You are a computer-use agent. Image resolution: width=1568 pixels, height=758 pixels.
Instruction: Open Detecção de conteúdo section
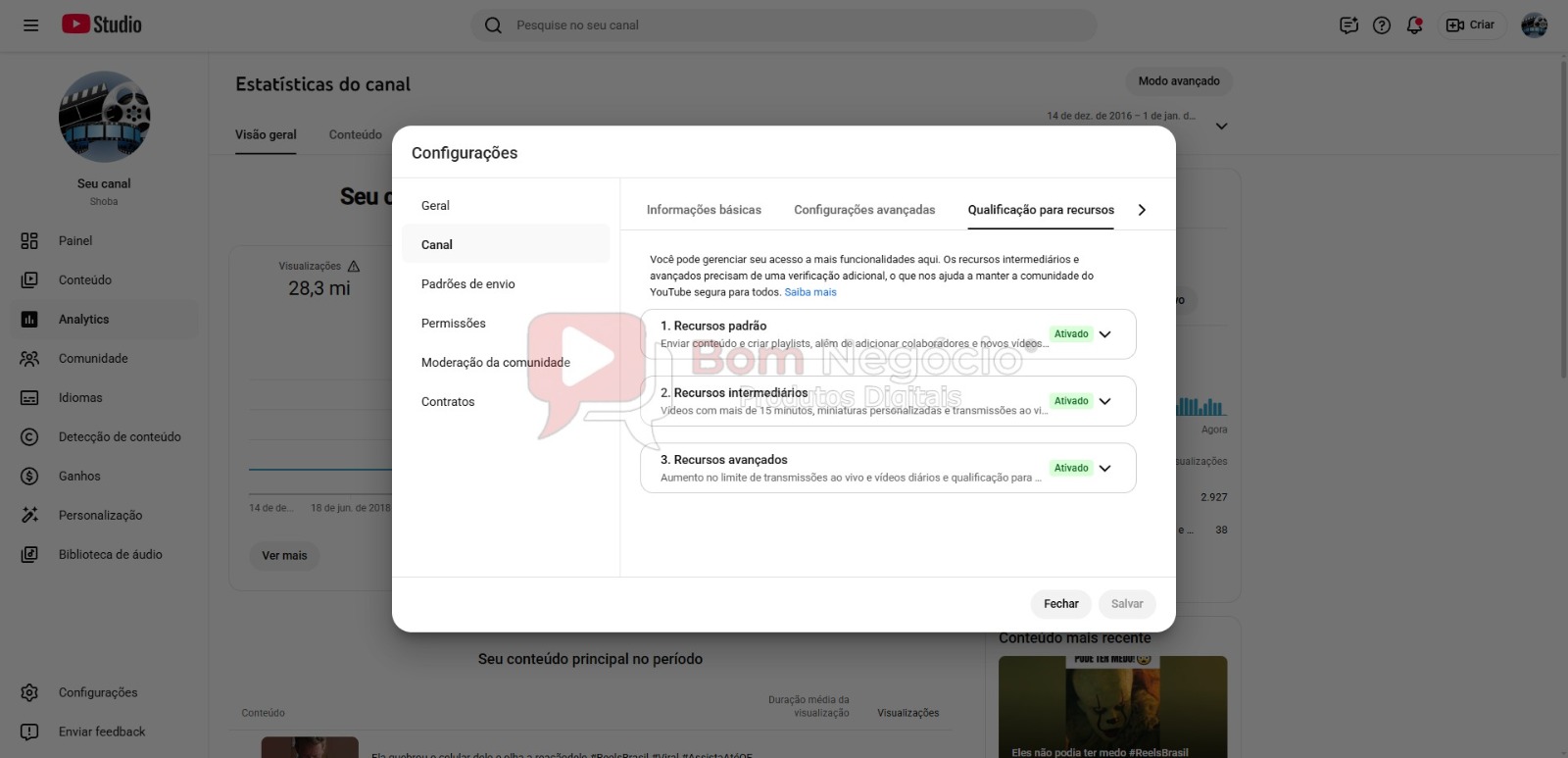point(120,437)
